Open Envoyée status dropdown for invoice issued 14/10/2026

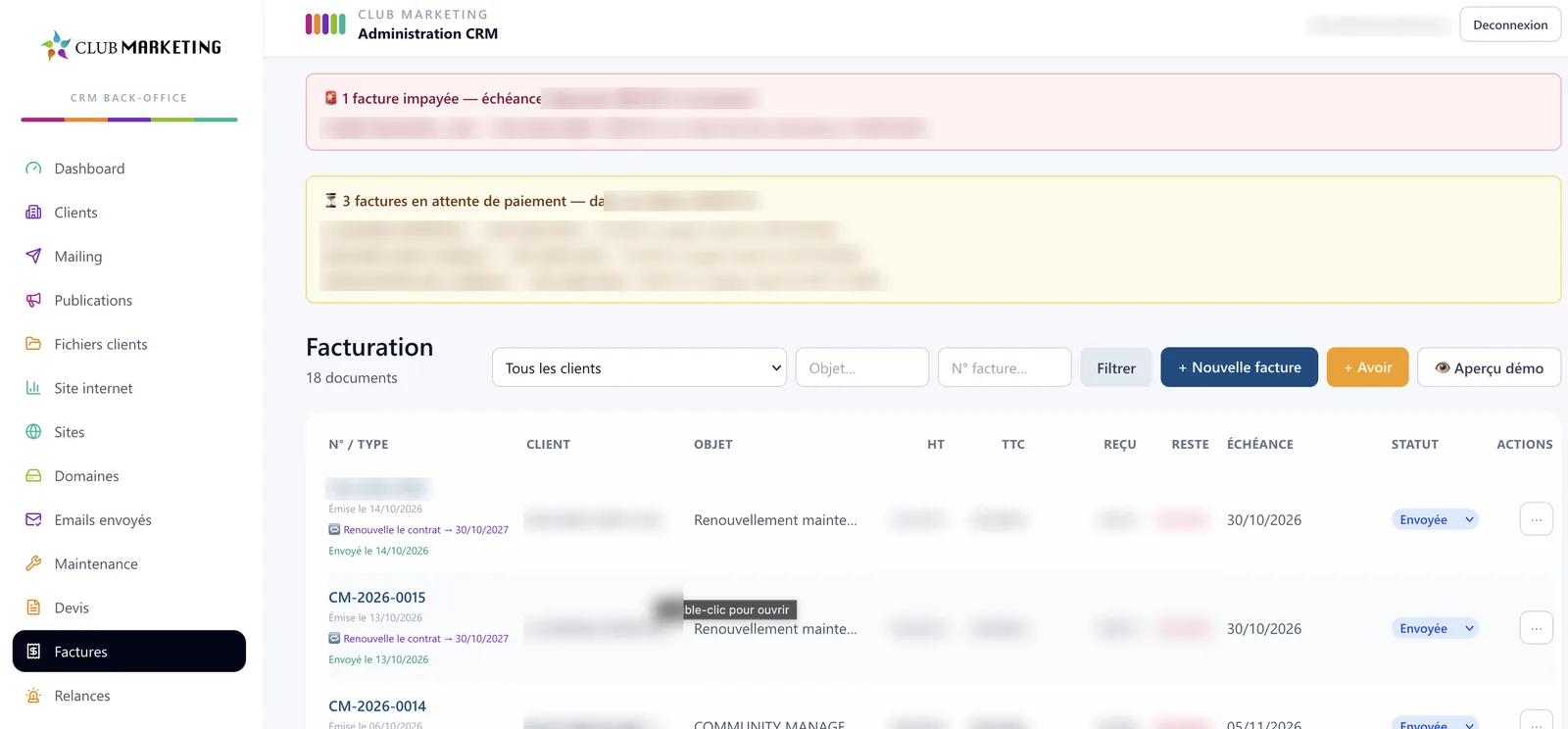click(x=1435, y=520)
